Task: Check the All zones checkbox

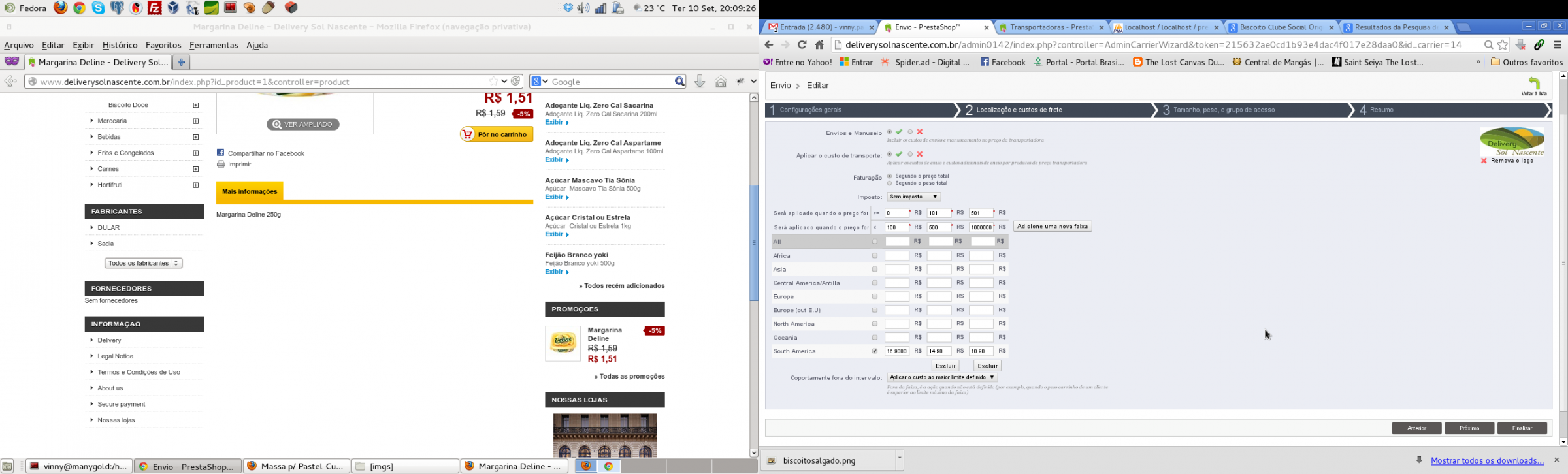Action: tap(875, 242)
